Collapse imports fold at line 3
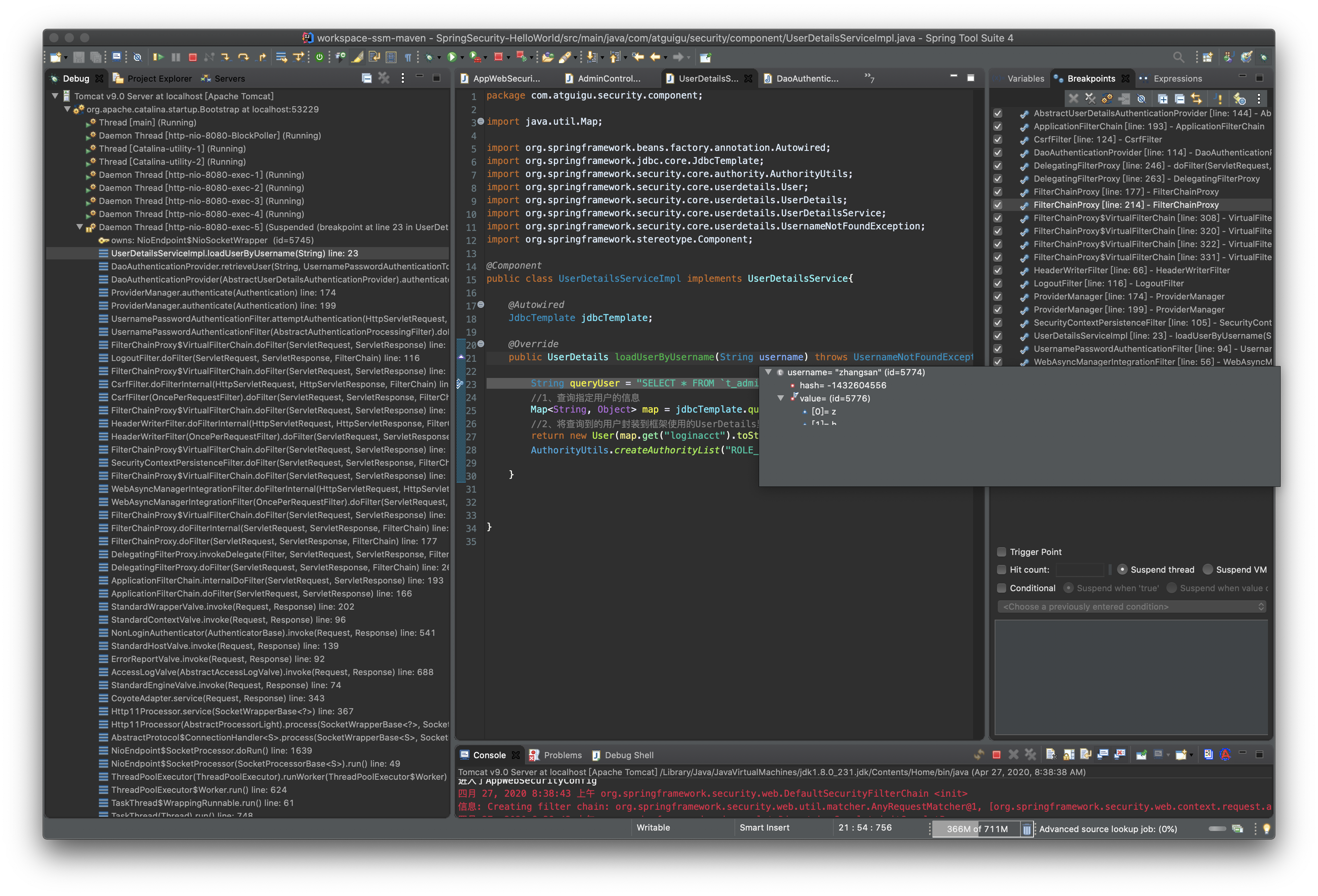The image size is (1318, 896). click(481, 121)
